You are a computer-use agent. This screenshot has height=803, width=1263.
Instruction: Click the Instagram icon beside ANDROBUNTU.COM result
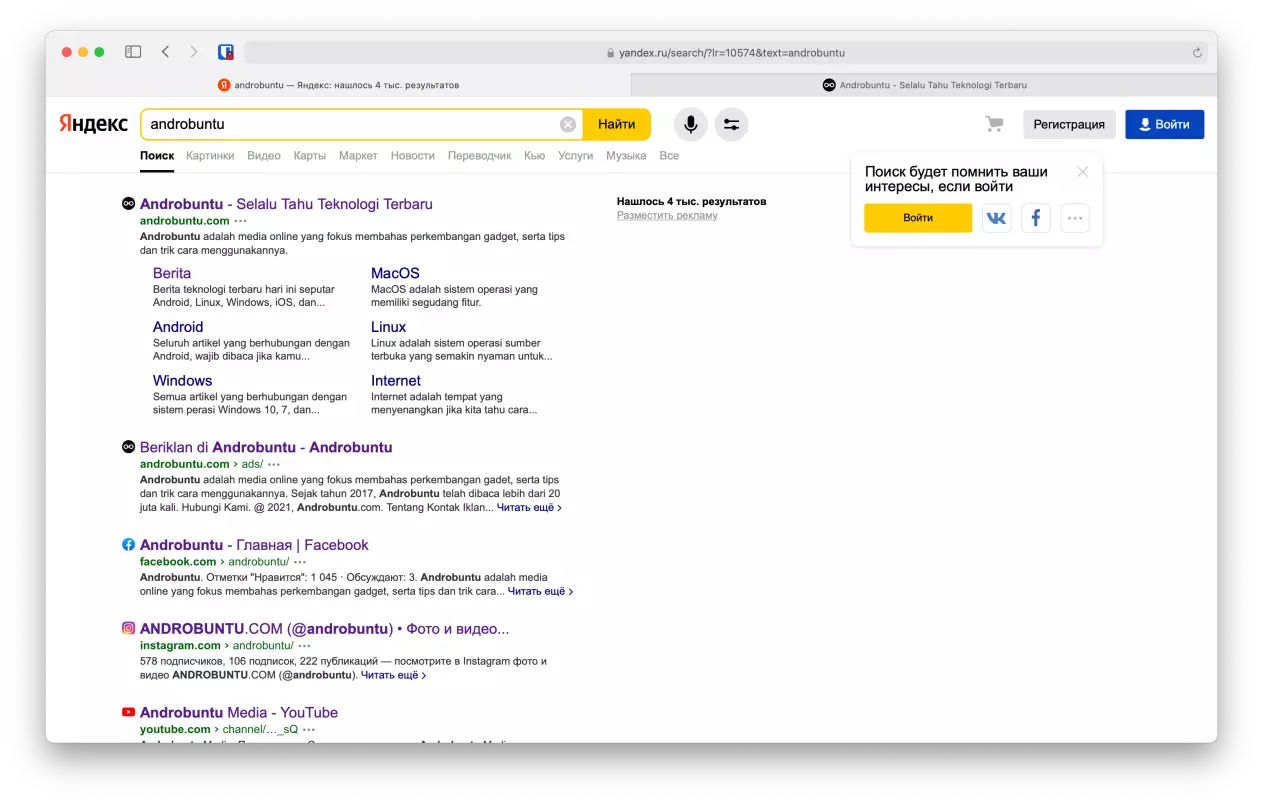pos(127,628)
